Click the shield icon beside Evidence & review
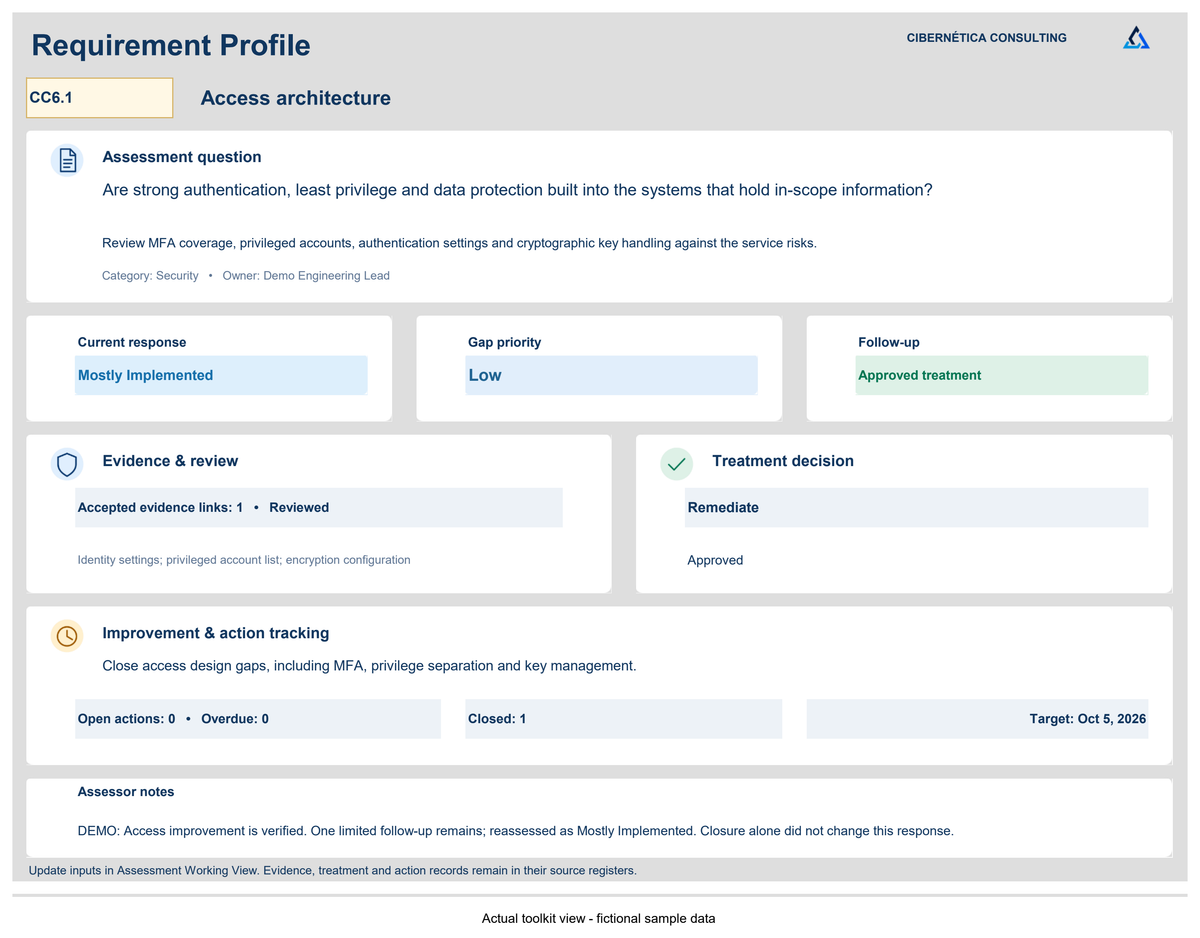 pos(67,464)
